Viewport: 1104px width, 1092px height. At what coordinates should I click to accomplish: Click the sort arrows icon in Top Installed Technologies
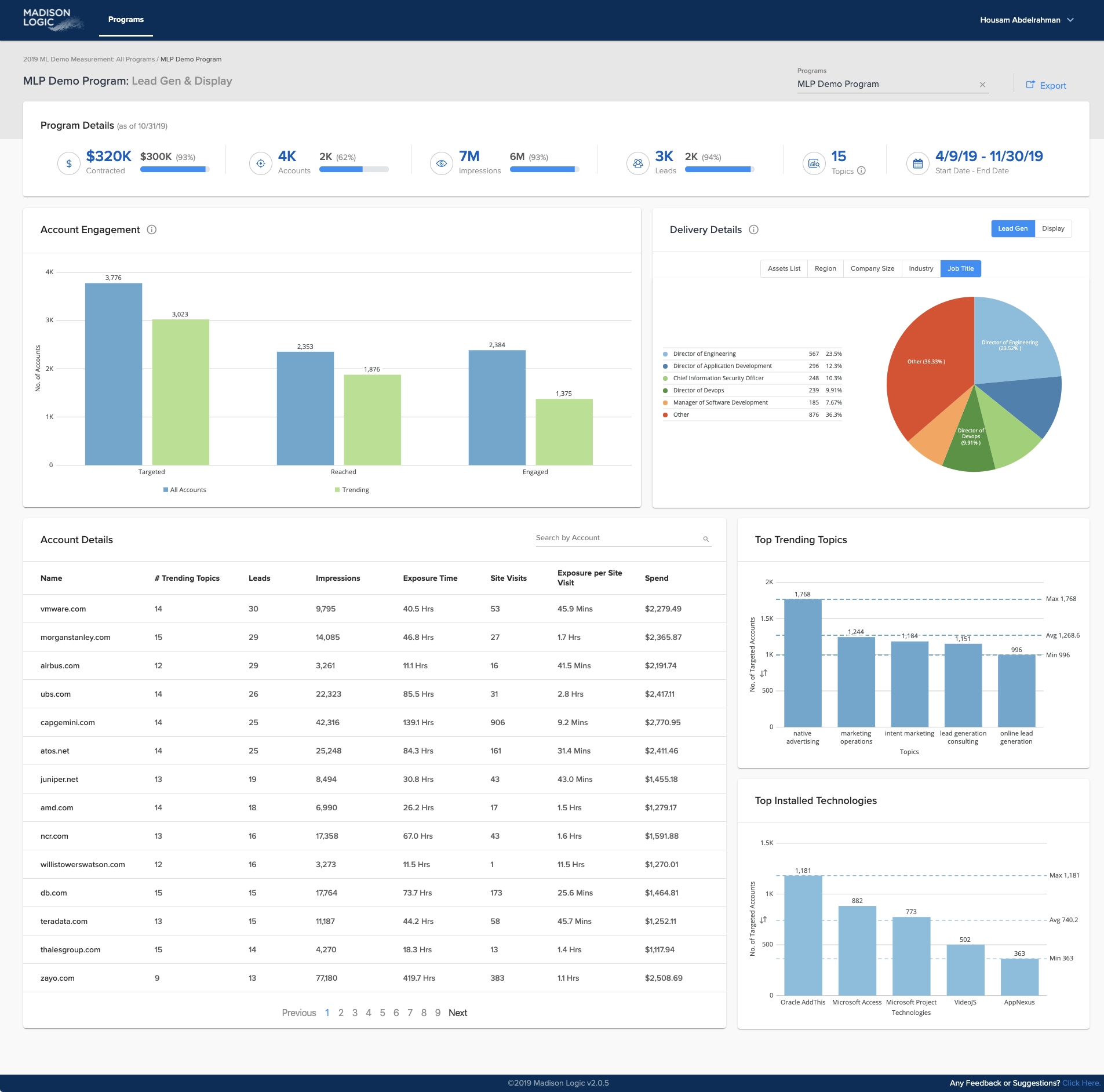[764, 919]
